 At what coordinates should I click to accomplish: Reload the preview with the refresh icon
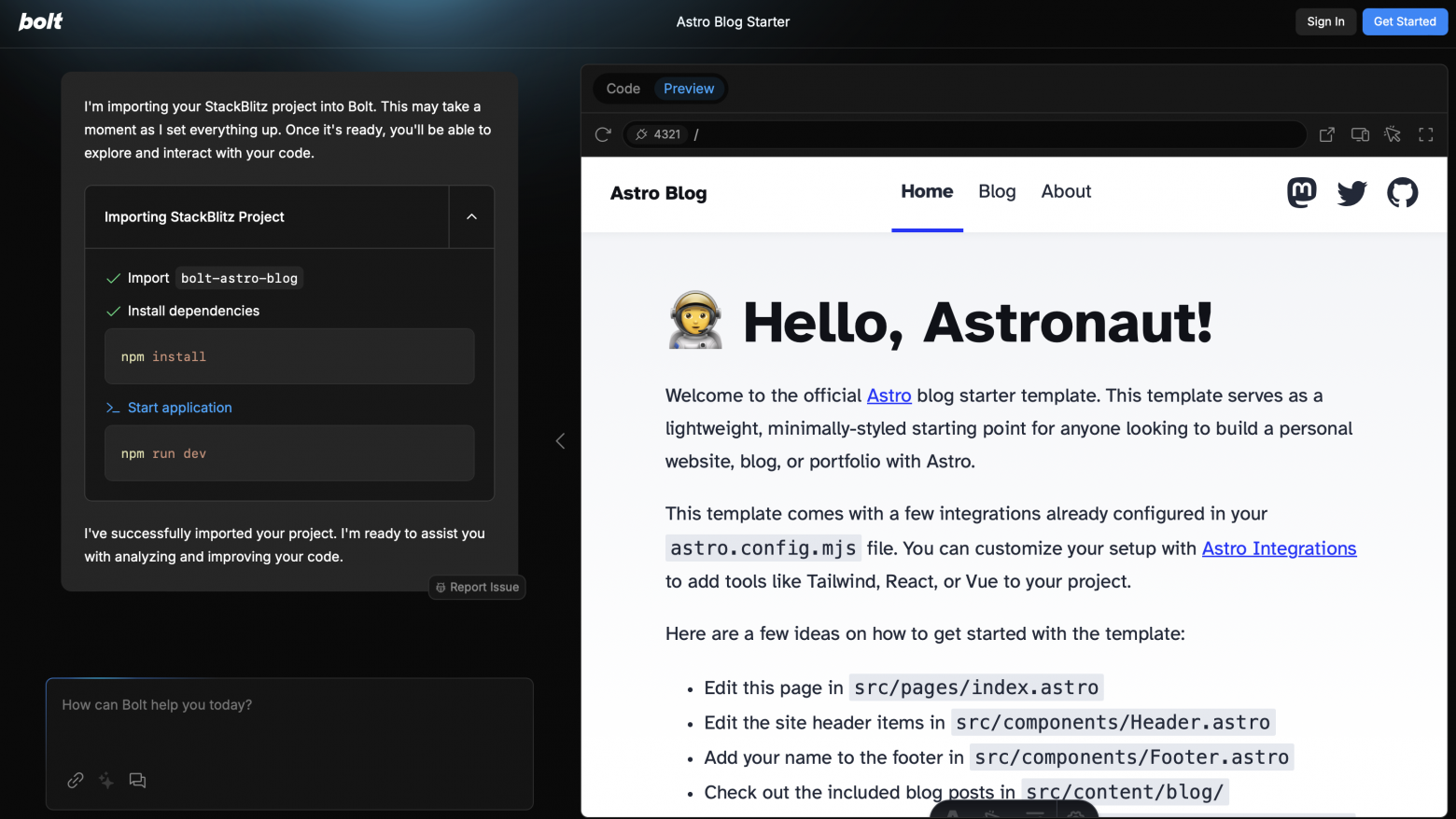[603, 134]
